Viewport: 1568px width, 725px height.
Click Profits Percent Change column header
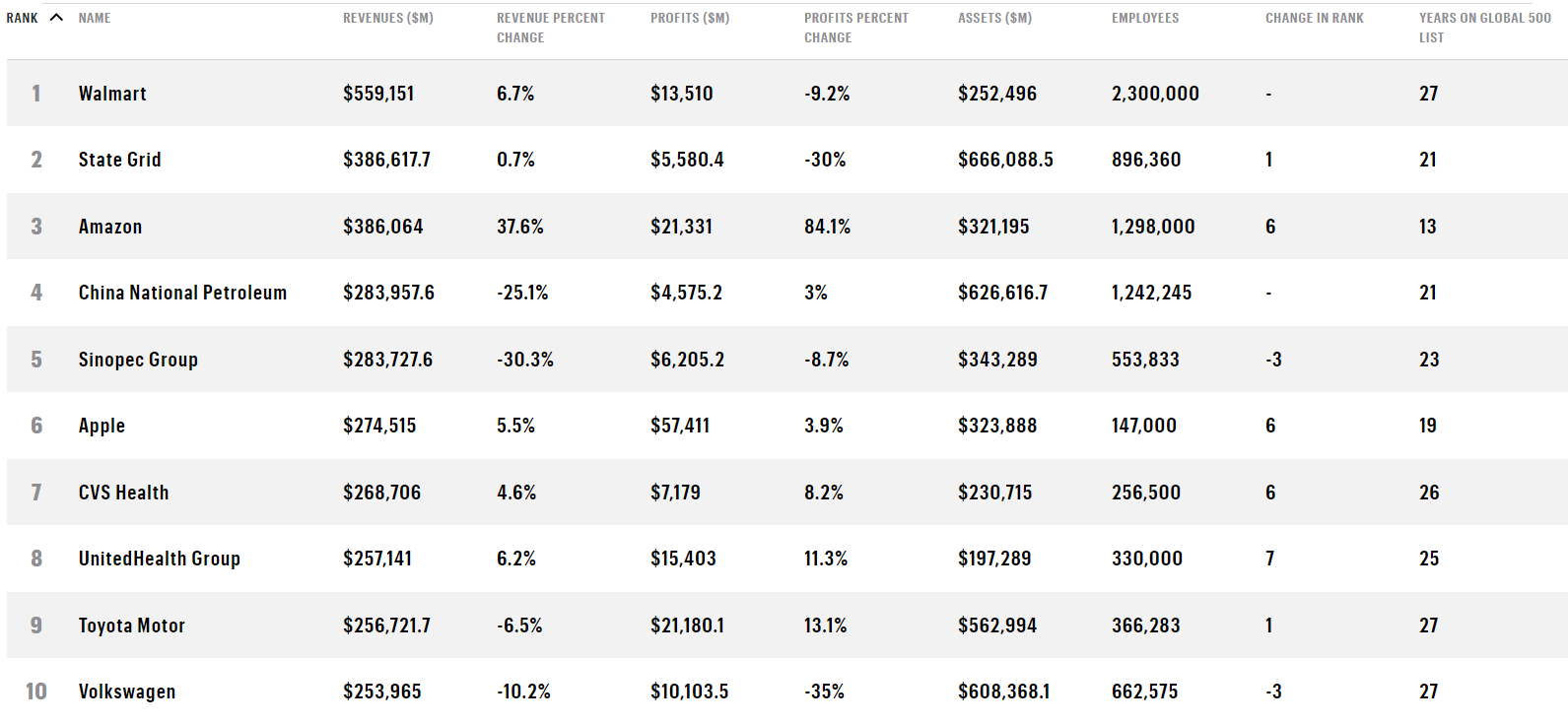tap(855, 28)
